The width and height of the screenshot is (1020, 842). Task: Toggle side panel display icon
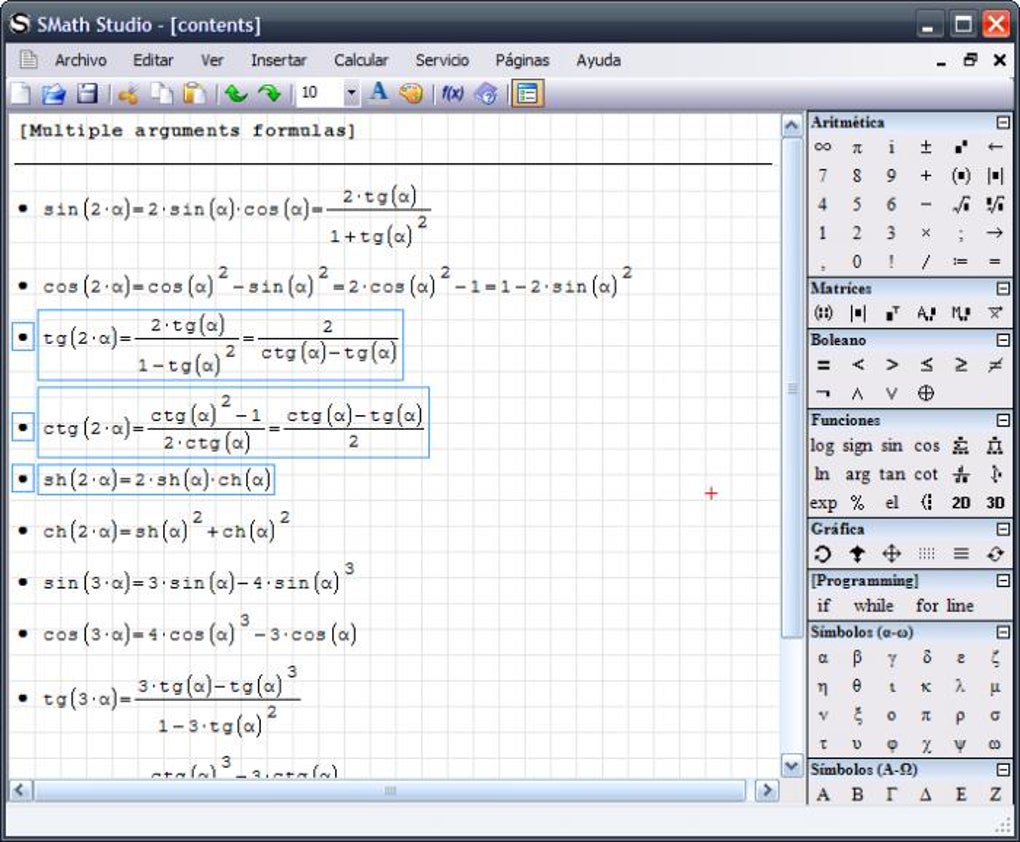pyautogui.click(x=528, y=94)
